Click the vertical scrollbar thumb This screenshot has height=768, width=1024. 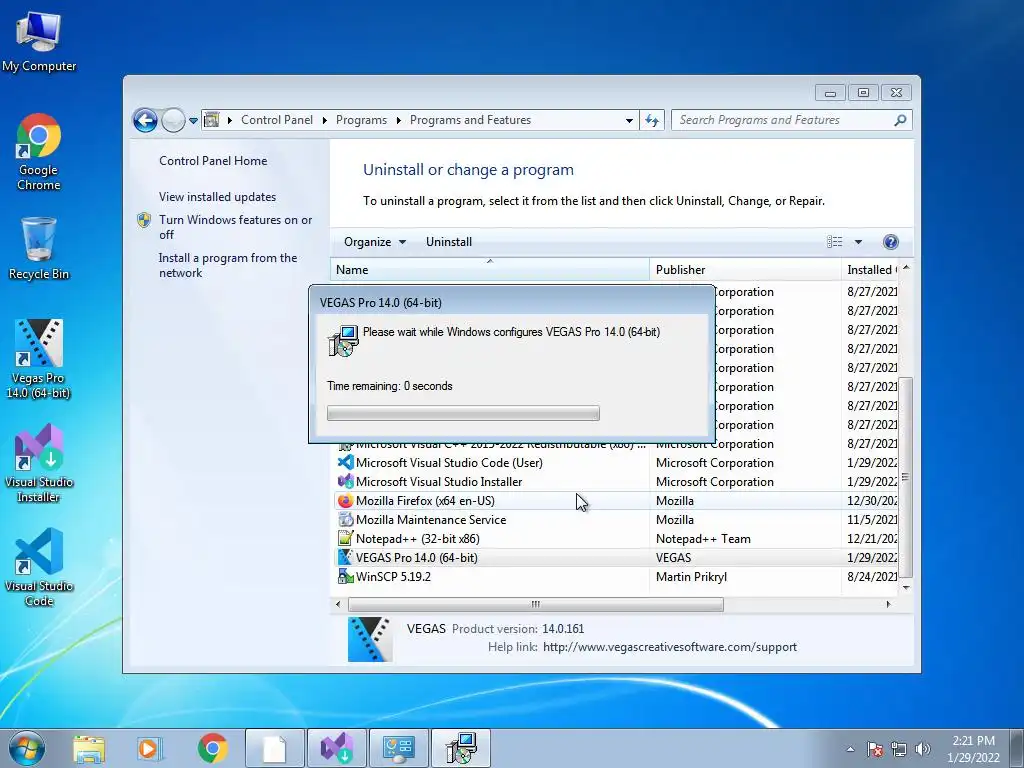click(905, 477)
